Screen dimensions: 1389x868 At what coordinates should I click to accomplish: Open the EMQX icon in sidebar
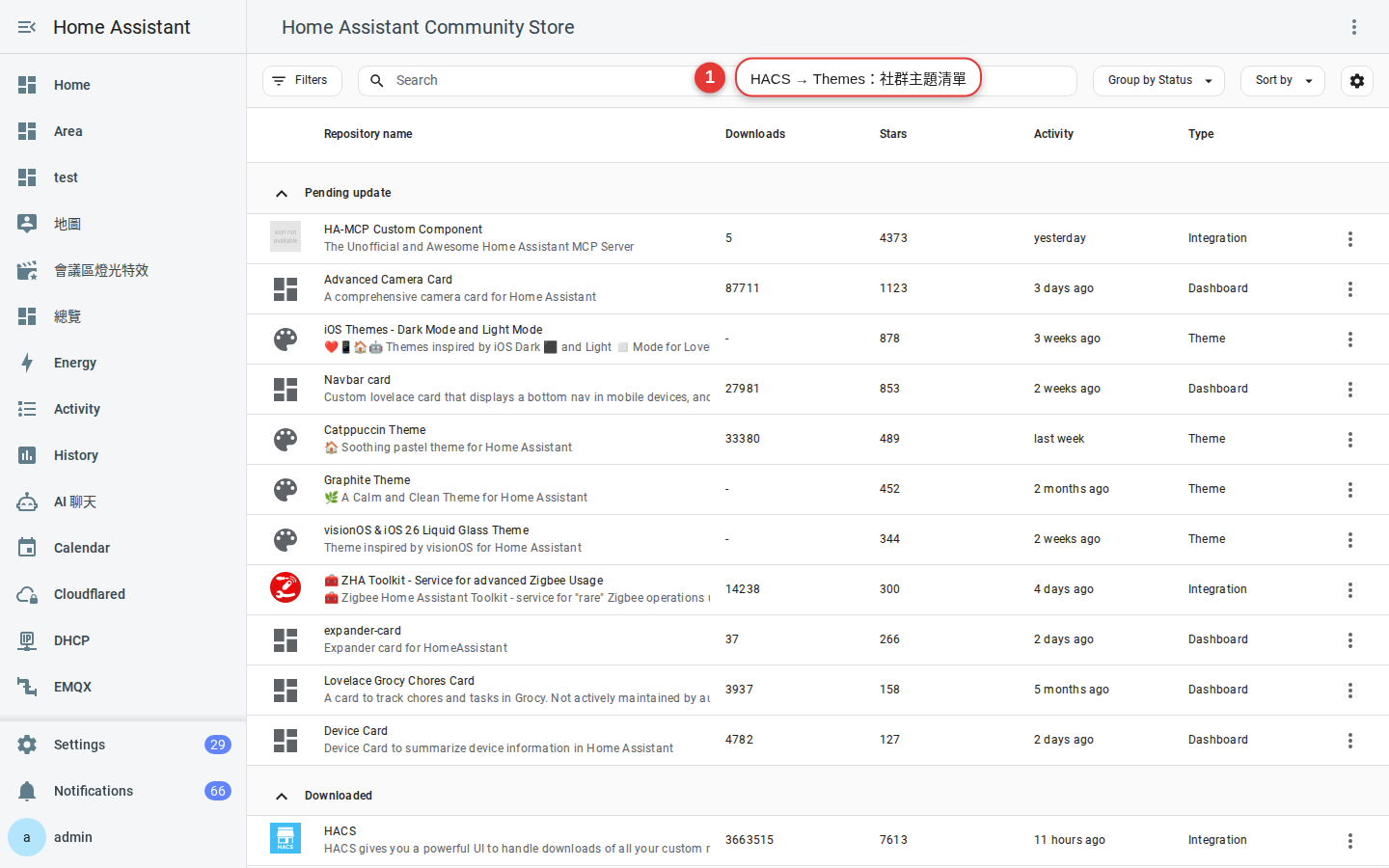(27, 687)
